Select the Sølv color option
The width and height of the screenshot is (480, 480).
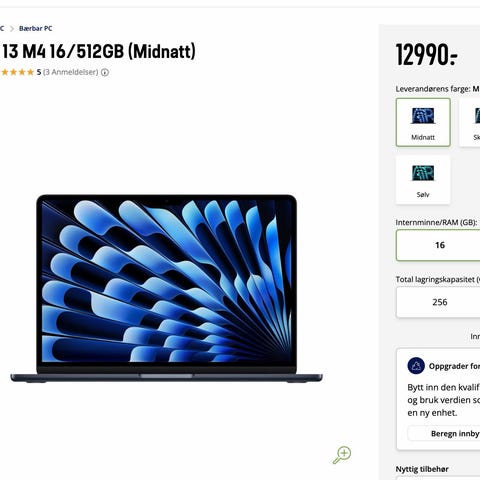pyautogui.click(x=423, y=180)
